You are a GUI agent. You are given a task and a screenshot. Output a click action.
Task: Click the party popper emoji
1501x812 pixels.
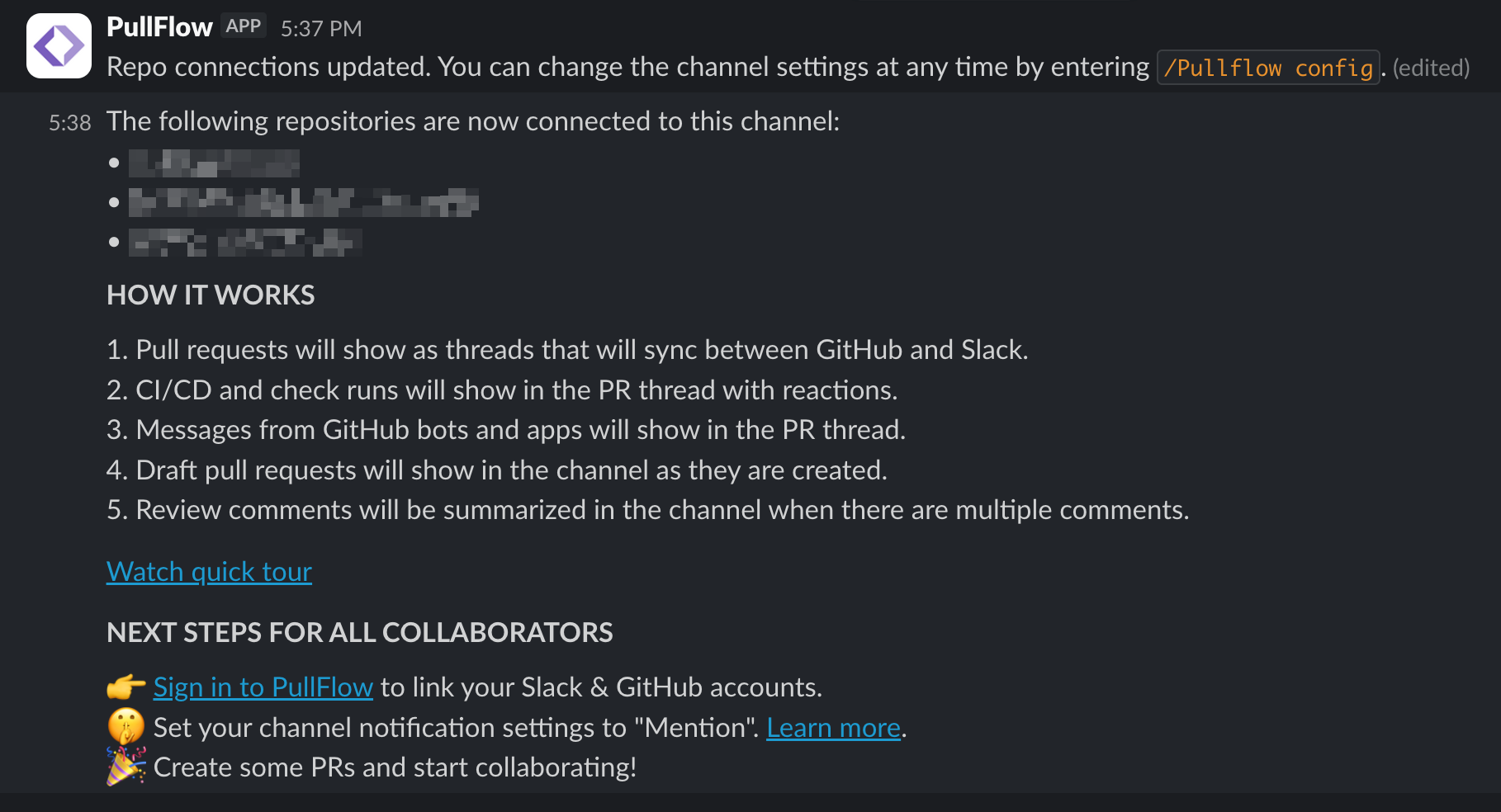click(x=125, y=767)
